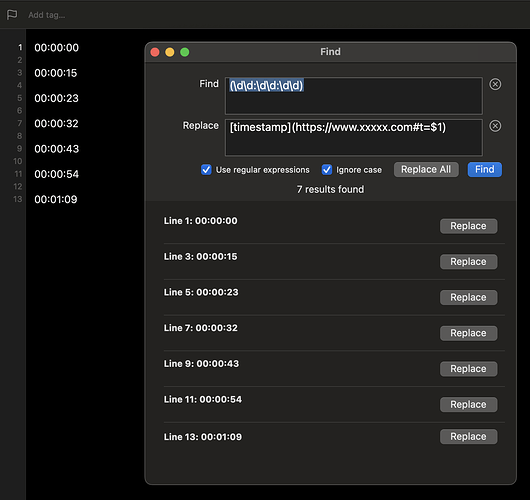Replace the match on Line 7
This screenshot has width=530, height=500.
click(x=468, y=333)
